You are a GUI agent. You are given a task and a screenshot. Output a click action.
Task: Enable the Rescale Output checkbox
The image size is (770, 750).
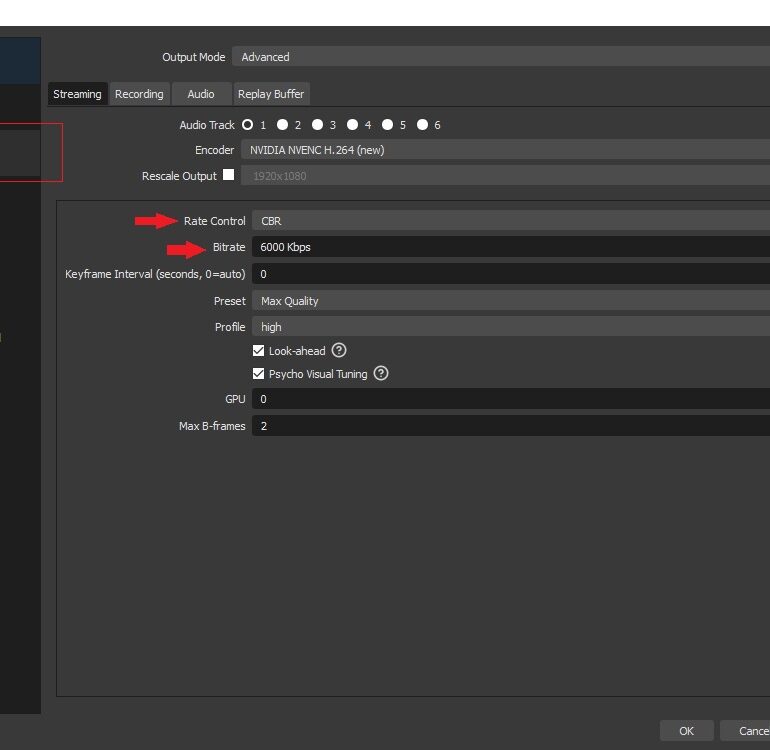[228, 175]
